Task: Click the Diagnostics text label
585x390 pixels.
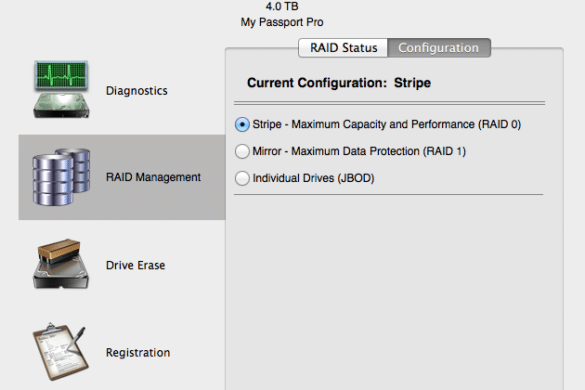Action: coord(137,91)
